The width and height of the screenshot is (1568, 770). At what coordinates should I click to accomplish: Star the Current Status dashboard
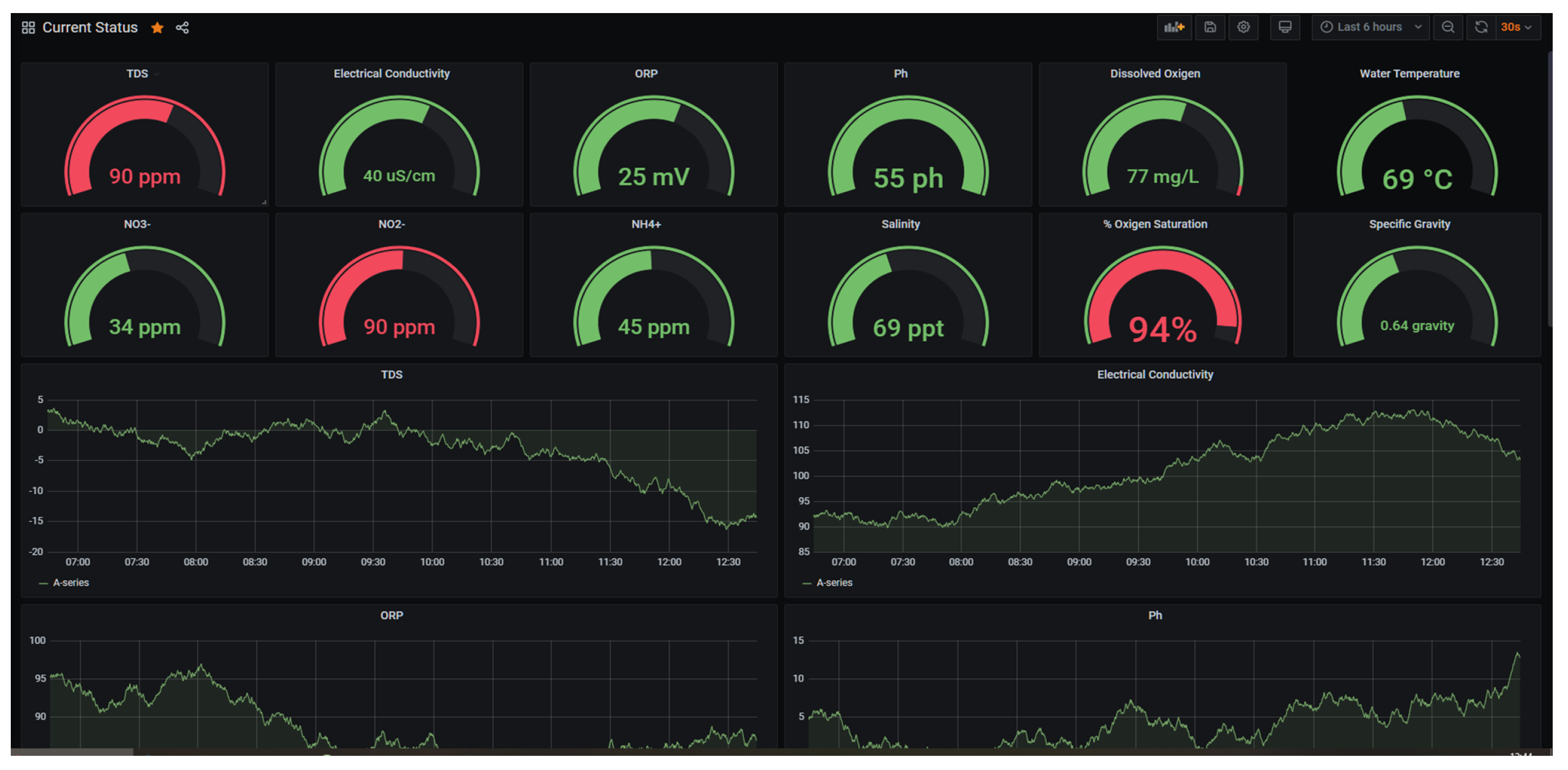[x=157, y=28]
